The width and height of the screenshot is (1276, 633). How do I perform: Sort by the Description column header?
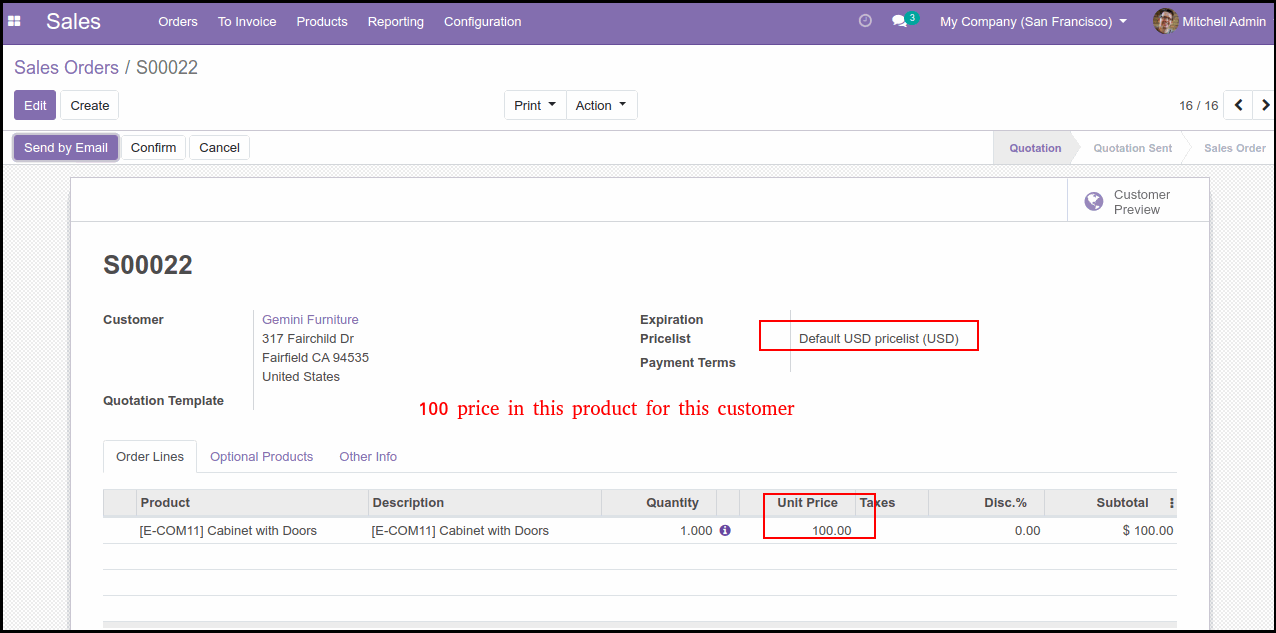click(x=485, y=503)
